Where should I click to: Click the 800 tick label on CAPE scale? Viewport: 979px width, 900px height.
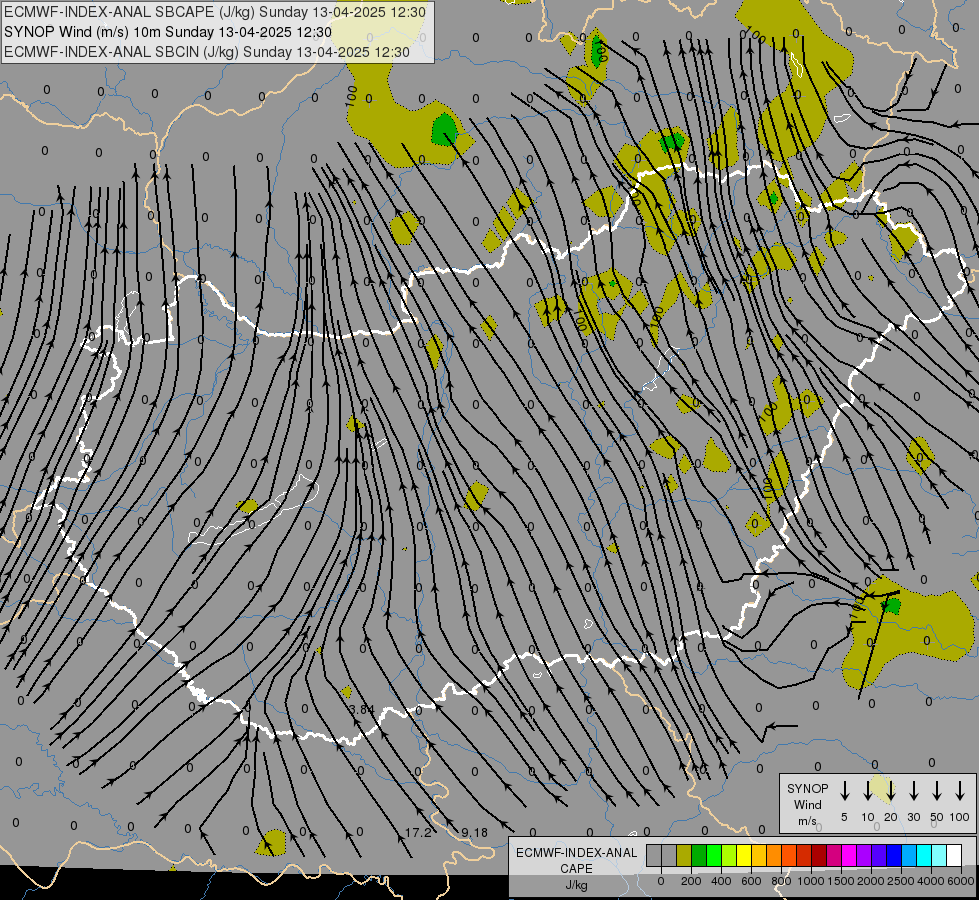pyautogui.click(x=781, y=881)
